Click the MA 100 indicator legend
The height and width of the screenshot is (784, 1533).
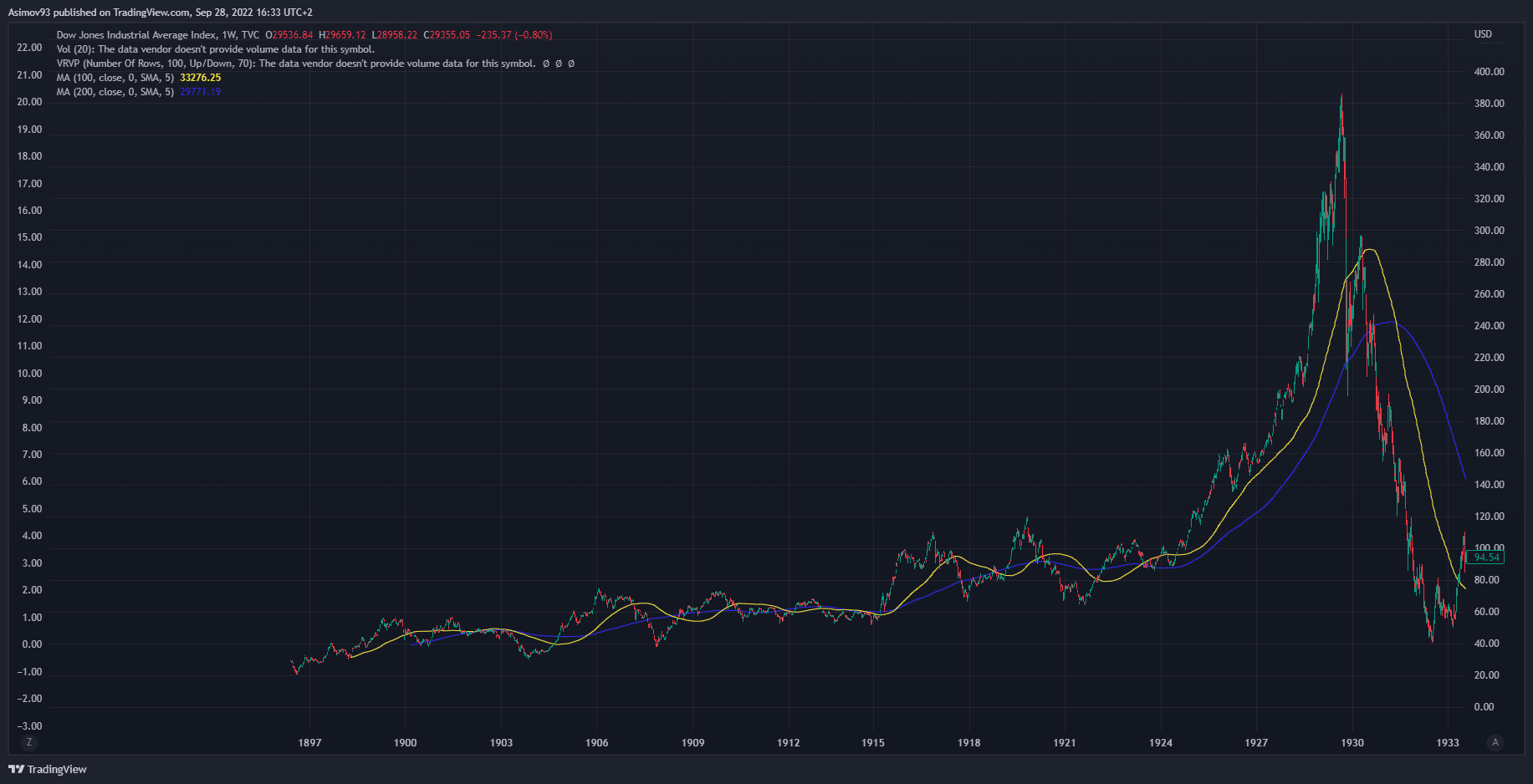pyautogui.click(x=115, y=78)
